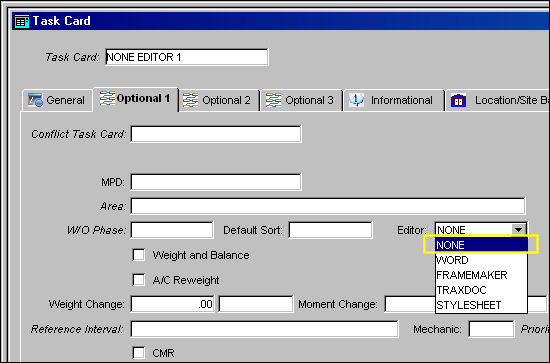Click the Reference Interval label
This screenshot has width=550, height=363.
coord(77,329)
